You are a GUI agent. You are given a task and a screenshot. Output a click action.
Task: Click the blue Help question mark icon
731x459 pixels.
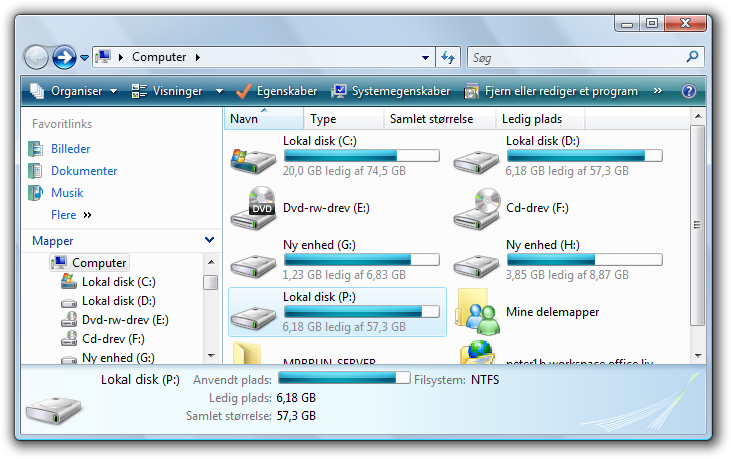(688, 91)
